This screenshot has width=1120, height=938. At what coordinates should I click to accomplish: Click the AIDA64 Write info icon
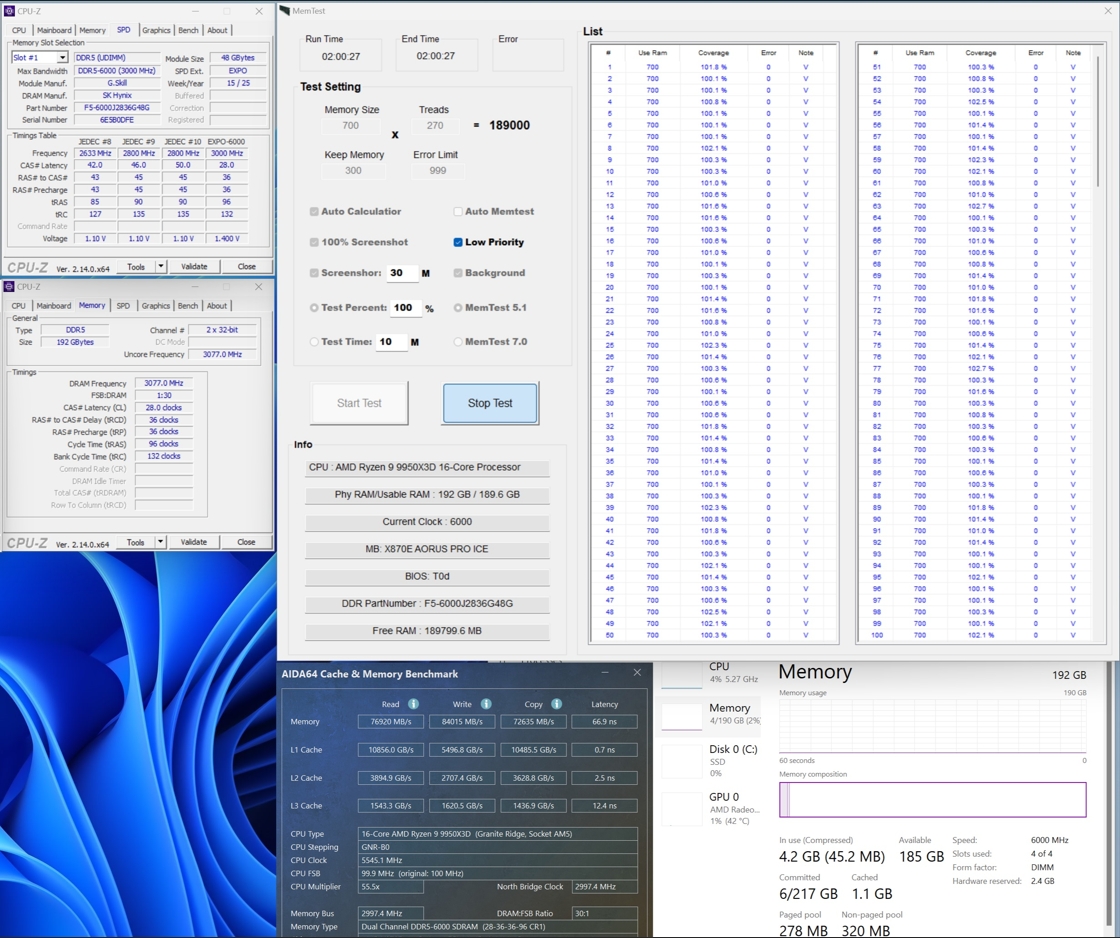coord(486,704)
